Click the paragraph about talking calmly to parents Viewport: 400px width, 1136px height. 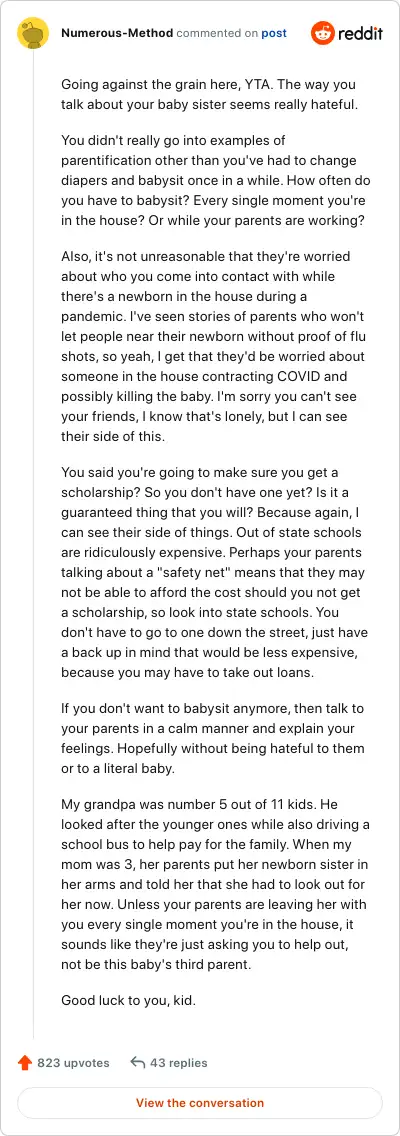click(212, 737)
